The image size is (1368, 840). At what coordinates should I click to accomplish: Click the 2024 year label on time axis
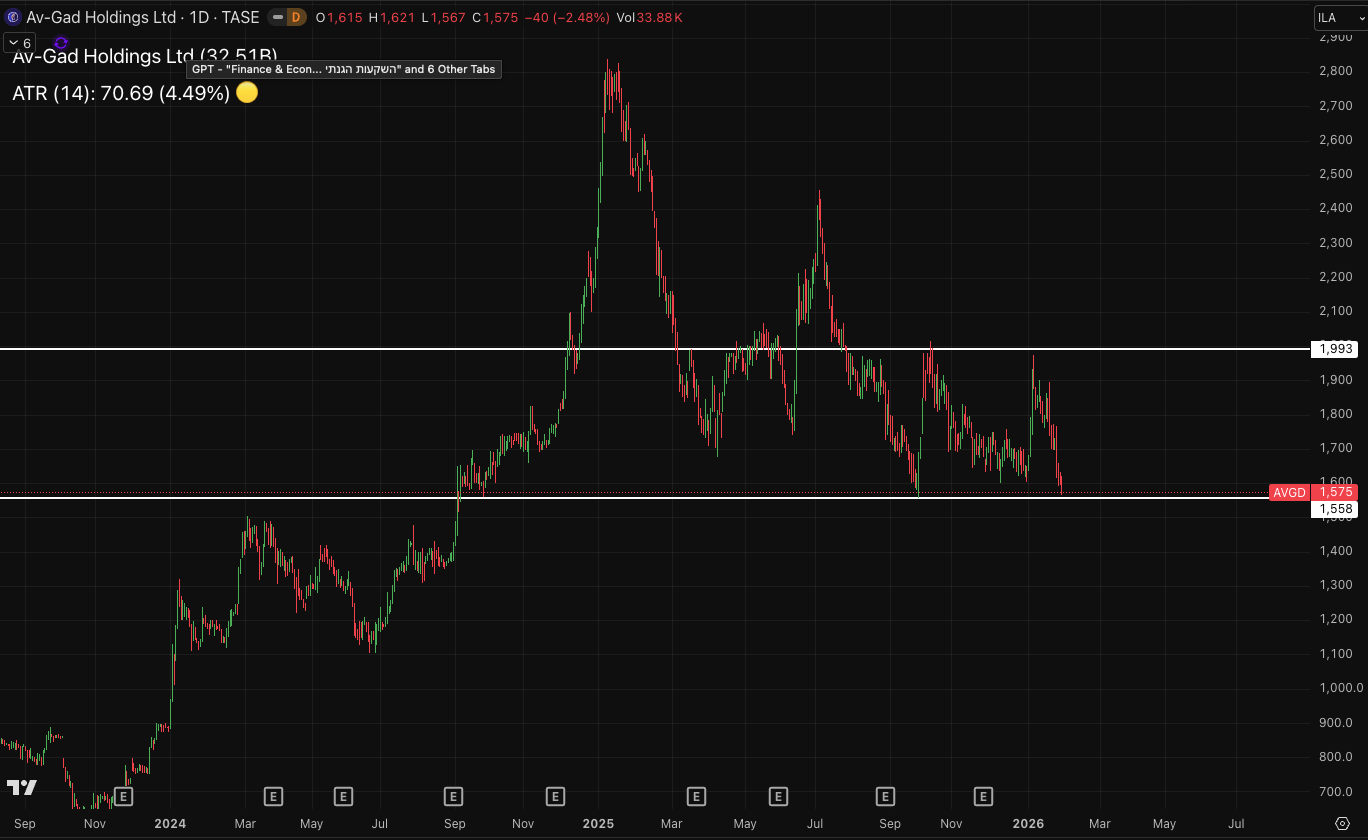click(169, 824)
